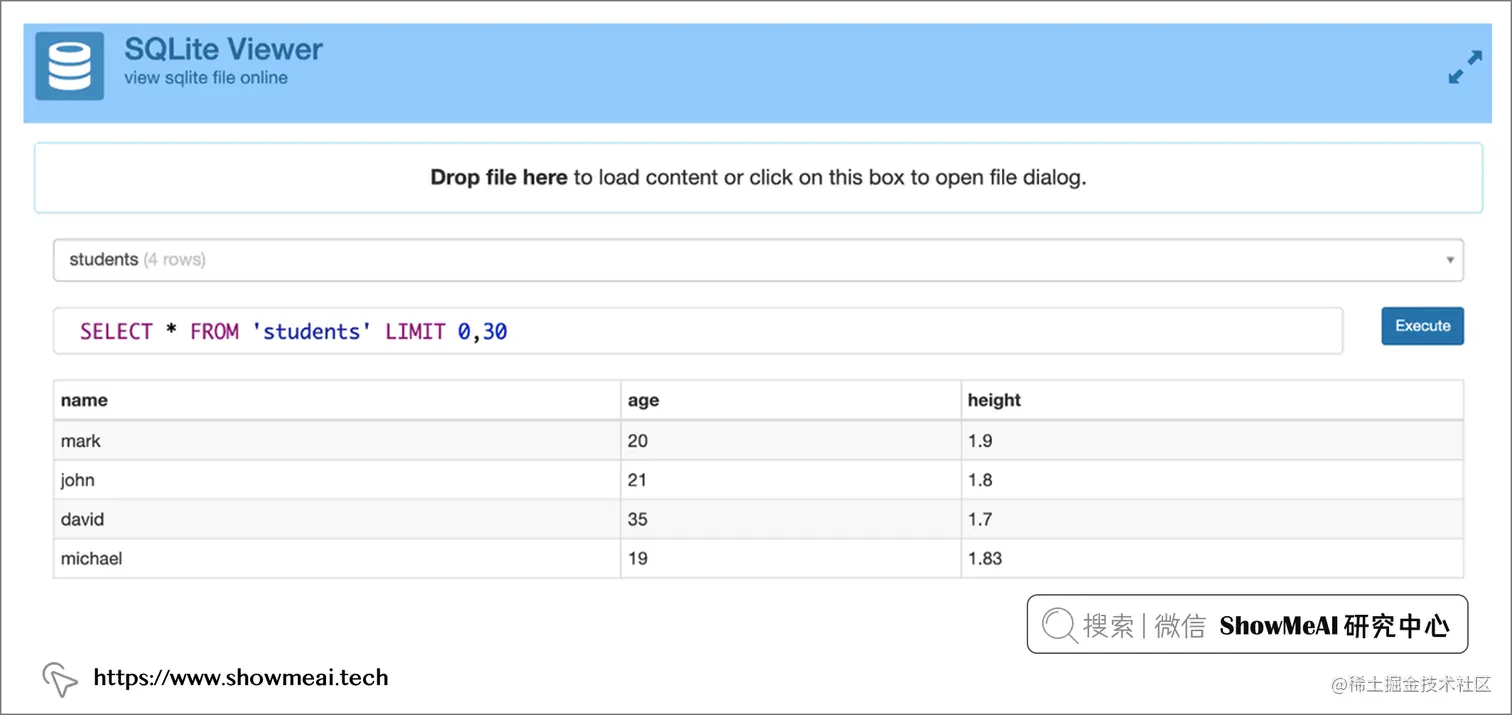This screenshot has width=1512, height=715.
Task: Open the students table dropdown
Action: pos(758,260)
